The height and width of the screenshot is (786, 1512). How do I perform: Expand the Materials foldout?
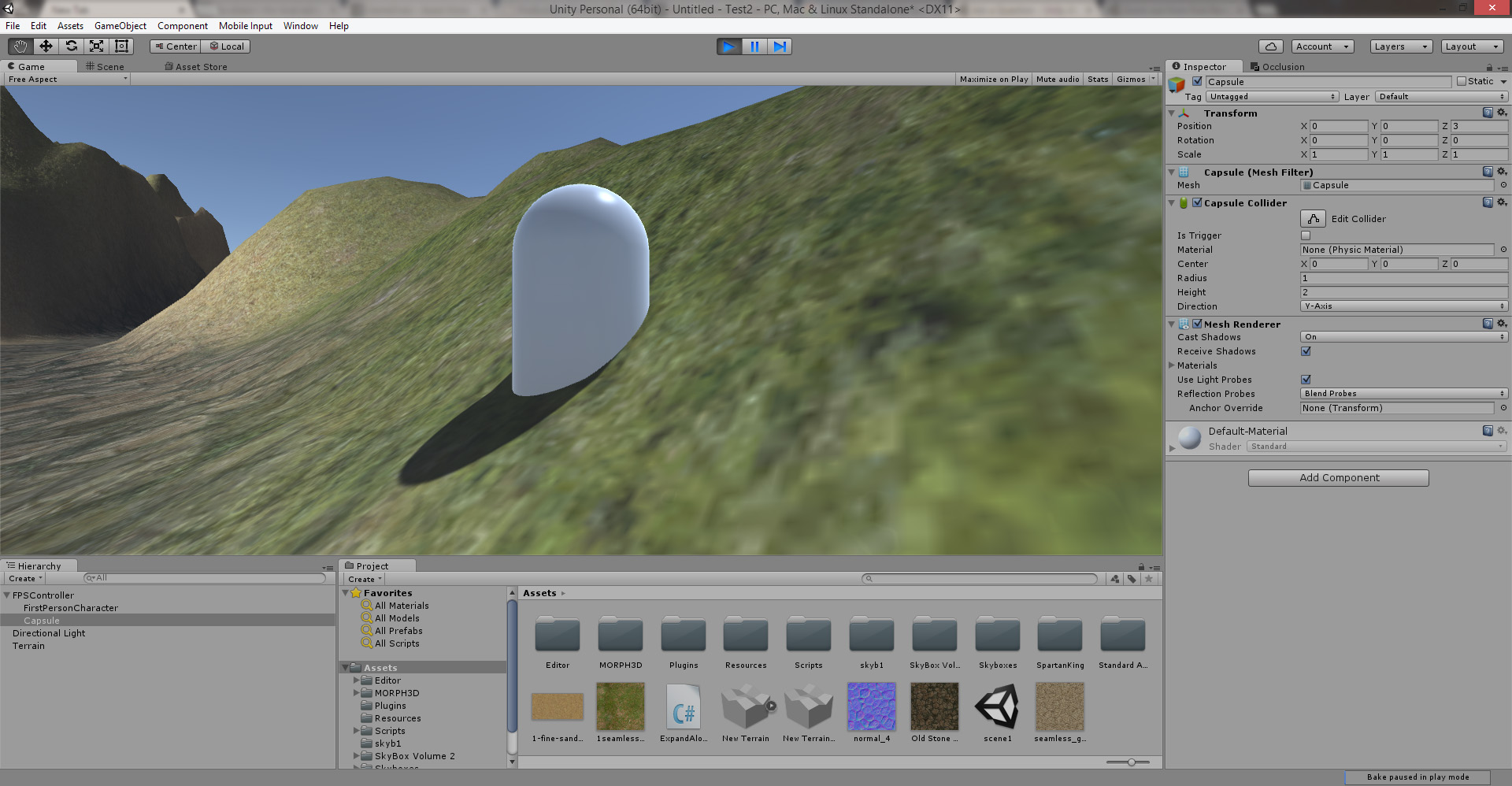[1172, 365]
